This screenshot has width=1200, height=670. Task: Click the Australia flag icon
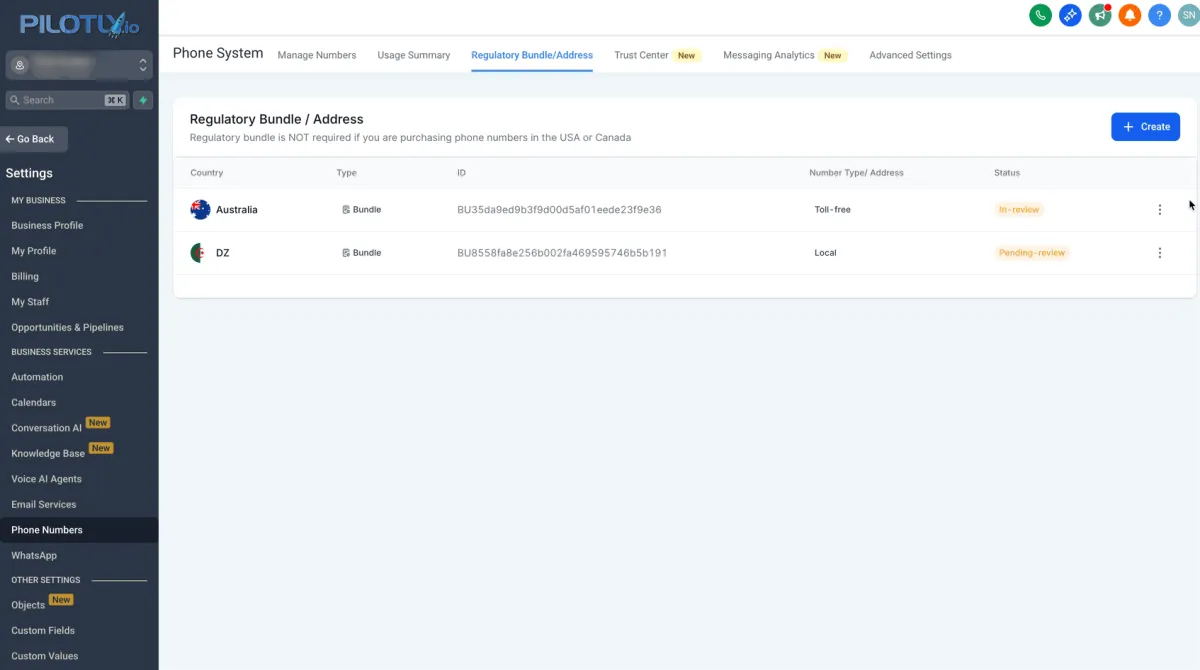click(x=200, y=210)
